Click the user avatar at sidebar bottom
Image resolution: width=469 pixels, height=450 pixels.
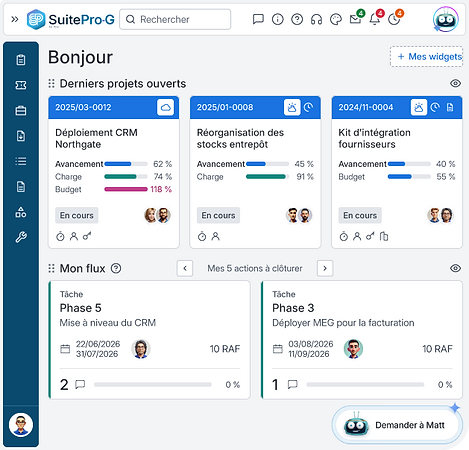[x=21, y=425]
